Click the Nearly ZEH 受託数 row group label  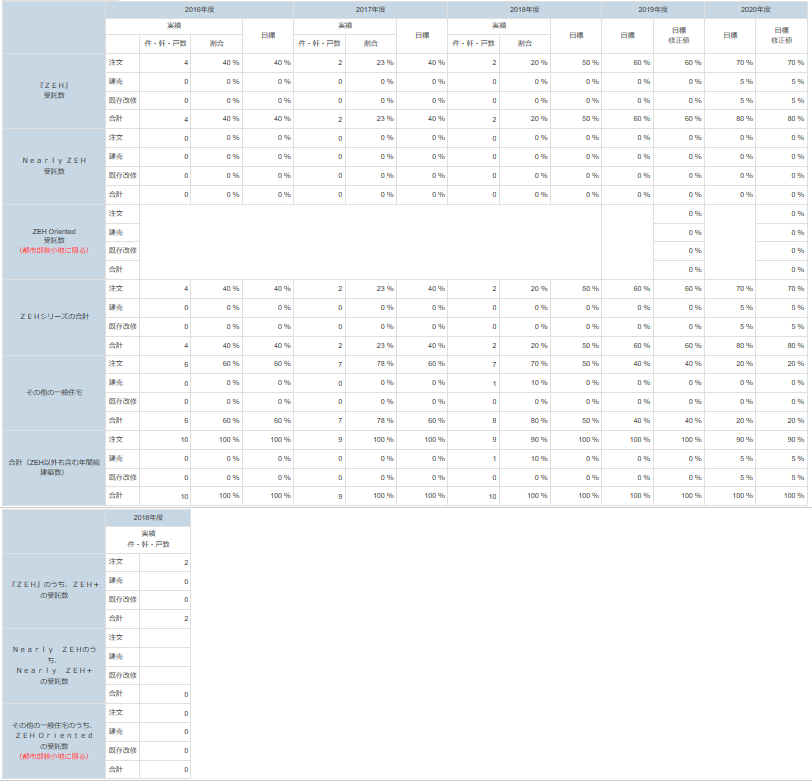pyautogui.click(x=54, y=166)
